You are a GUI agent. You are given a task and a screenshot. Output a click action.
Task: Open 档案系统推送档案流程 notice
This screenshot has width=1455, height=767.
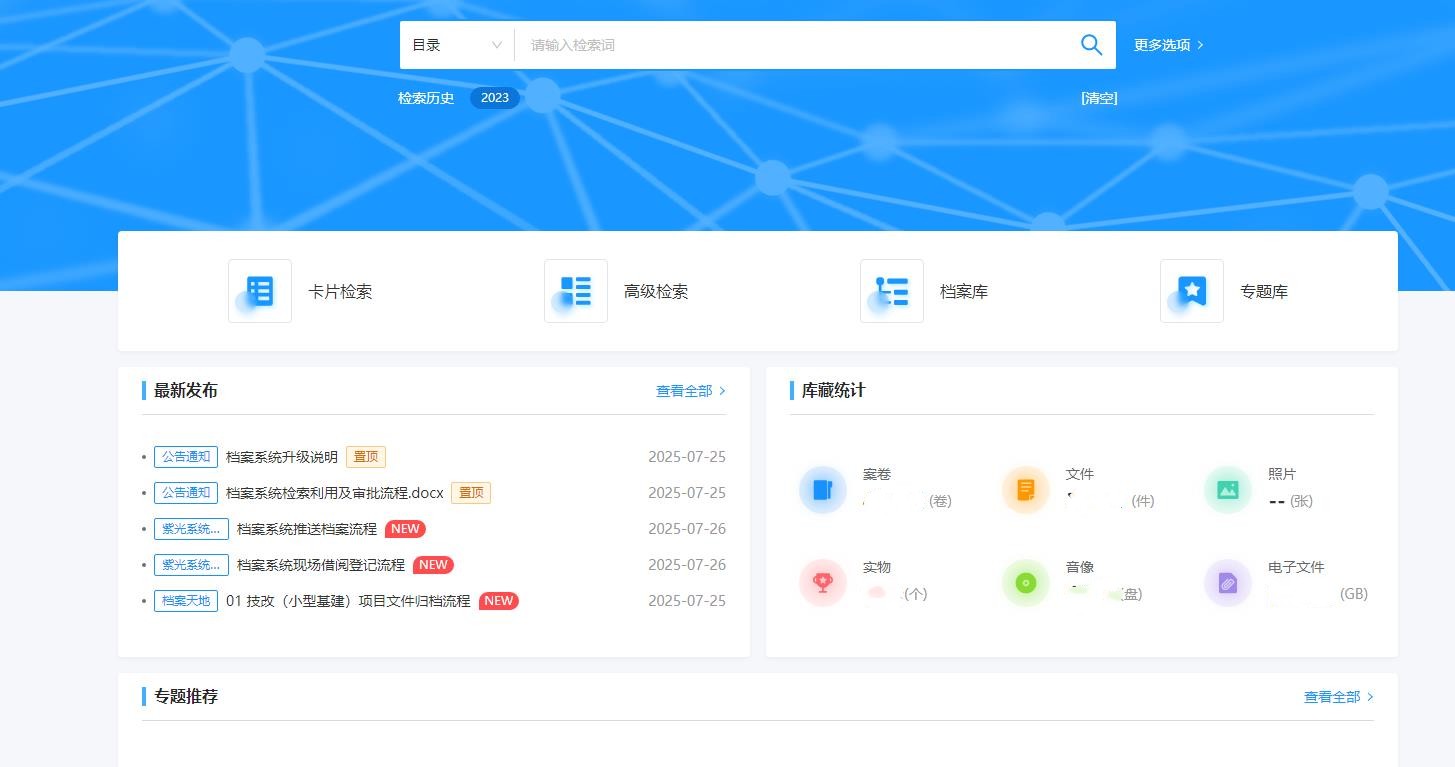pyautogui.click(x=307, y=528)
